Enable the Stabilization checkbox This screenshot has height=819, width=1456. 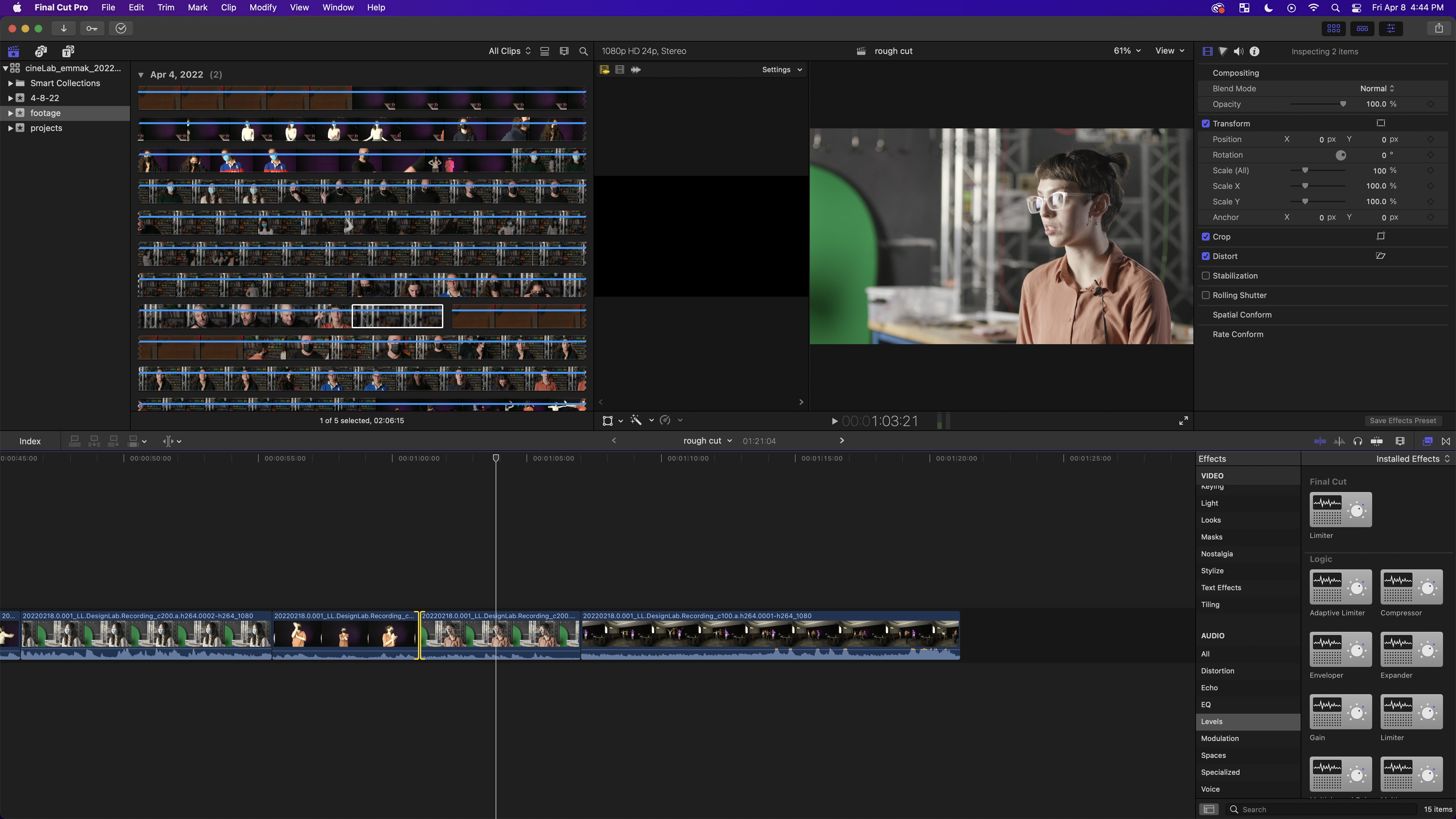pyautogui.click(x=1206, y=276)
